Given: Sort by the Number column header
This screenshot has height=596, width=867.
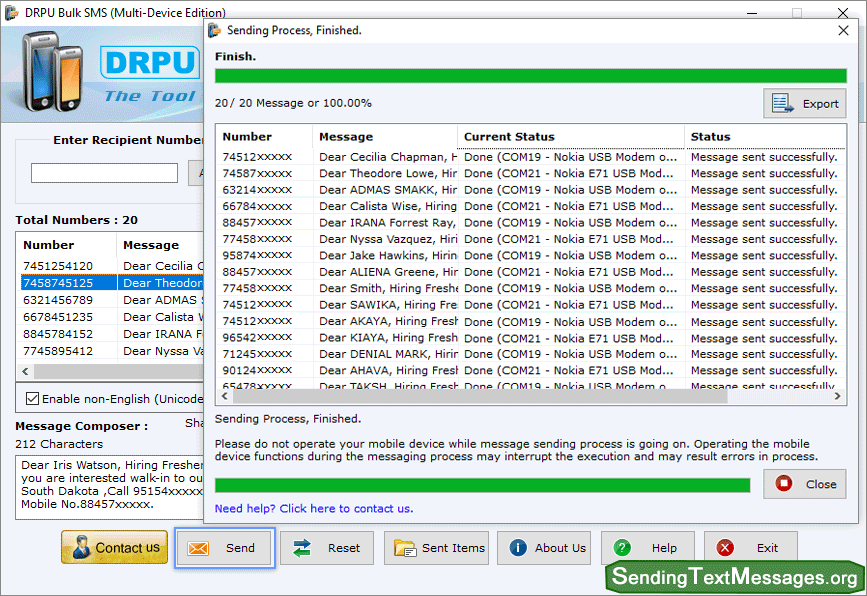Looking at the screenshot, I should pos(265,137).
